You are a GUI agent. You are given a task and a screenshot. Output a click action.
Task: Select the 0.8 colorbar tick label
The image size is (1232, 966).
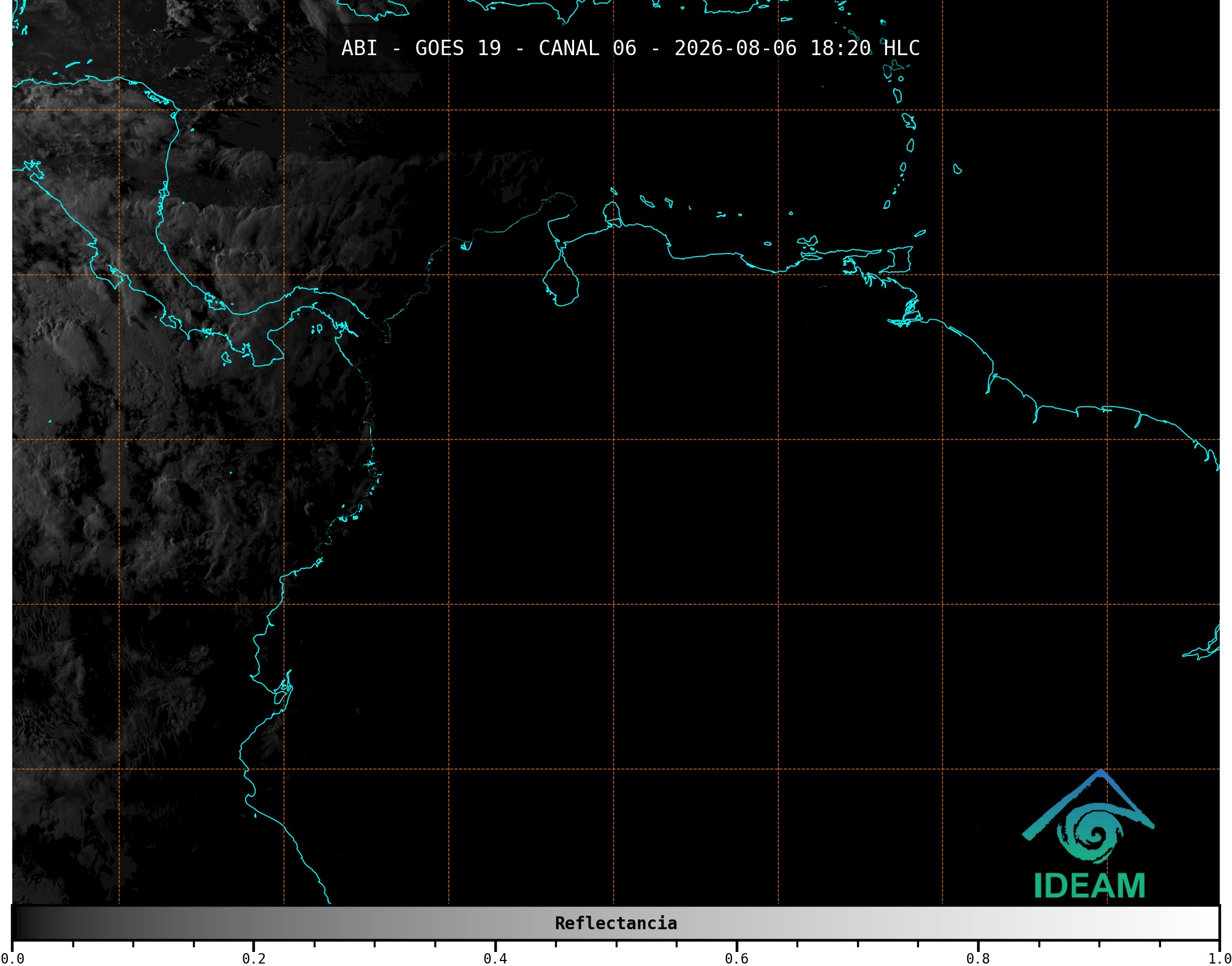click(978, 959)
